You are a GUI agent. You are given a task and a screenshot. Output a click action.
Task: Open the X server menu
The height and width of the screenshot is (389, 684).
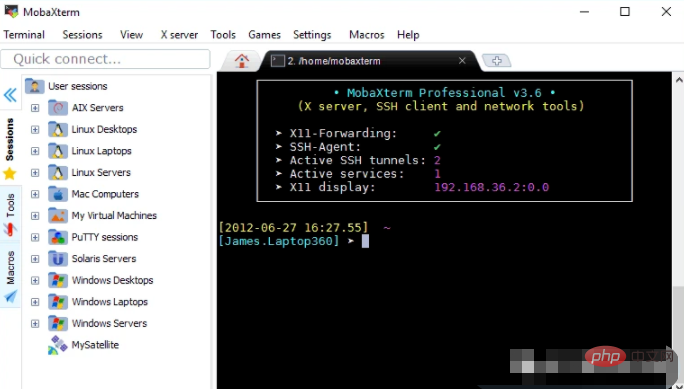[179, 35]
